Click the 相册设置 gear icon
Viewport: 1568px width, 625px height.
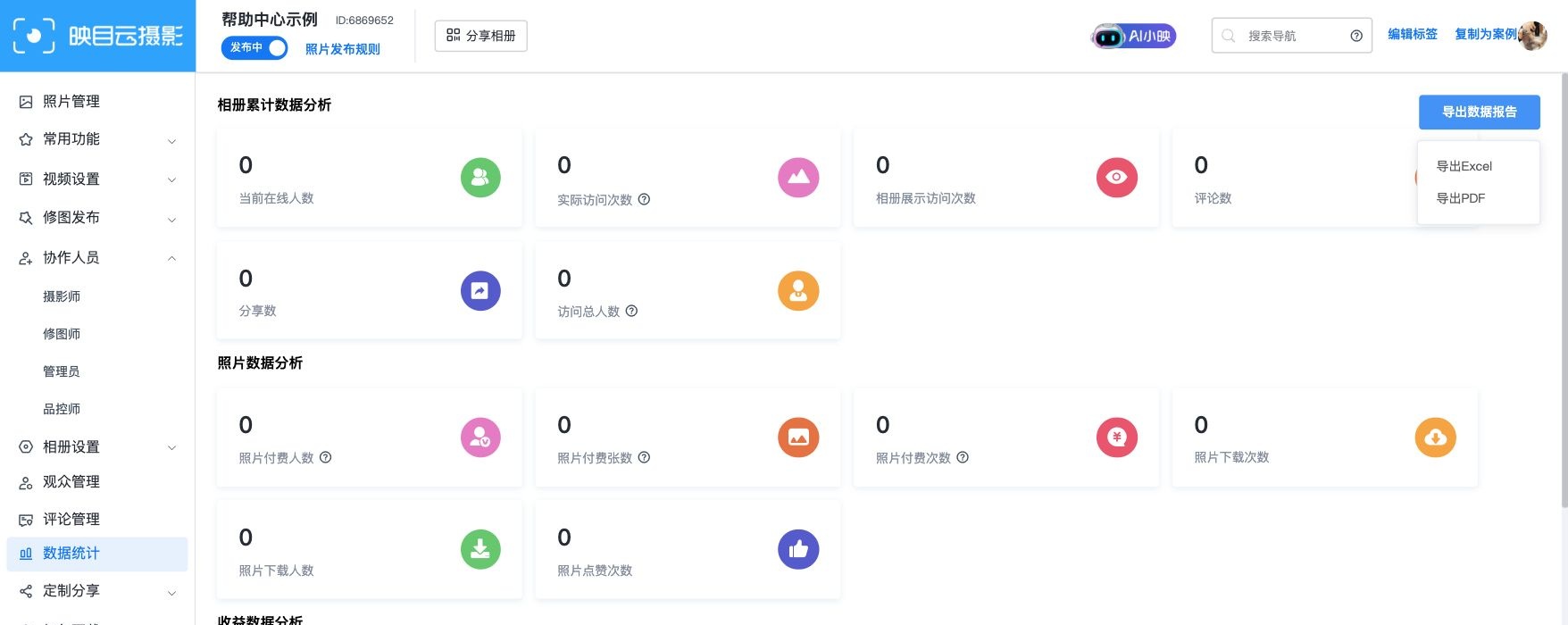point(26,446)
